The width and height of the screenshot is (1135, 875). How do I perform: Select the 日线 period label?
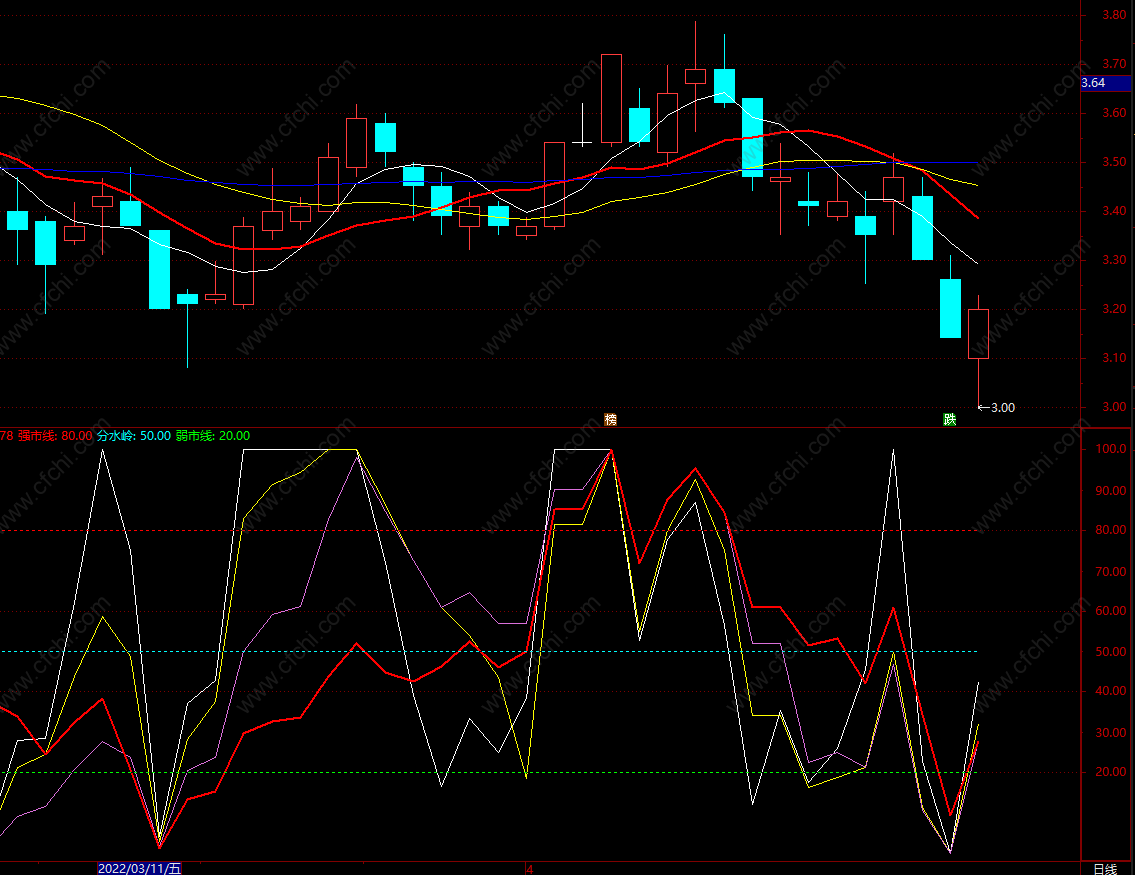coord(1105,868)
